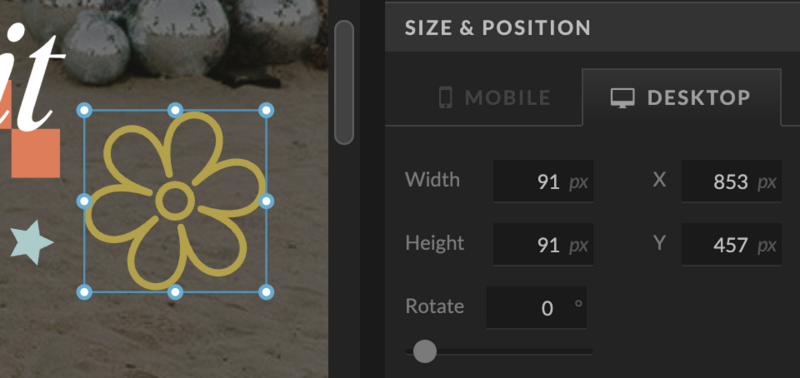The height and width of the screenshot is (378, 800).
Task: Select the light blue star shape
Action: pos(32,242)
